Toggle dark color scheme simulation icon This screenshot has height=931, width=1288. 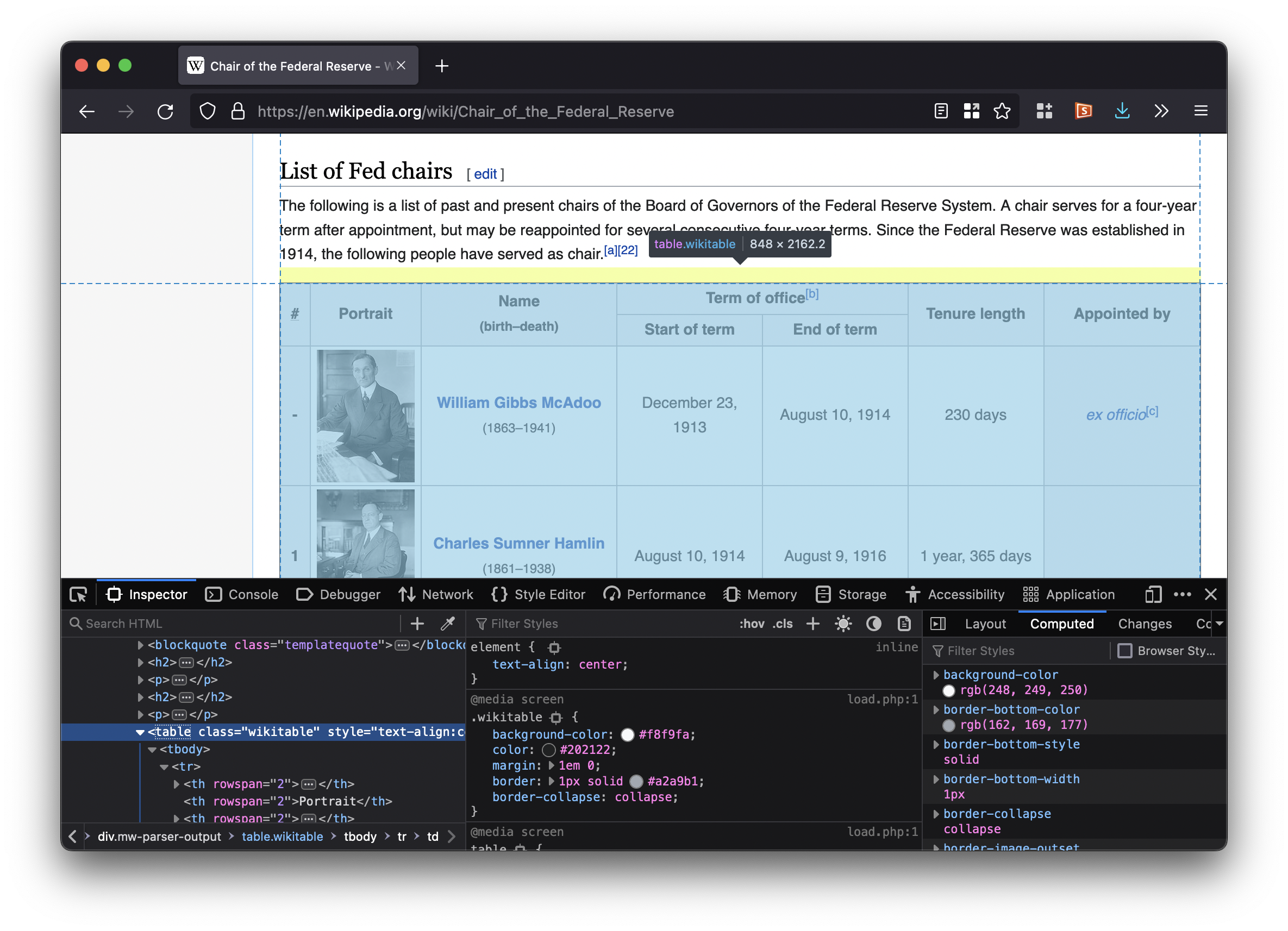[873, 624]
